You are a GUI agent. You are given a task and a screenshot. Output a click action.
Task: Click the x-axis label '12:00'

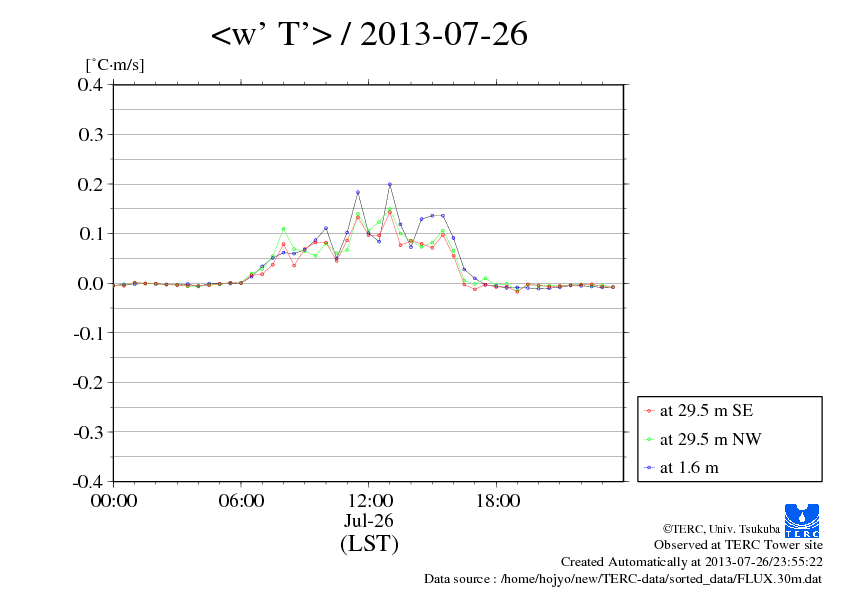click(x=370, y=501)
